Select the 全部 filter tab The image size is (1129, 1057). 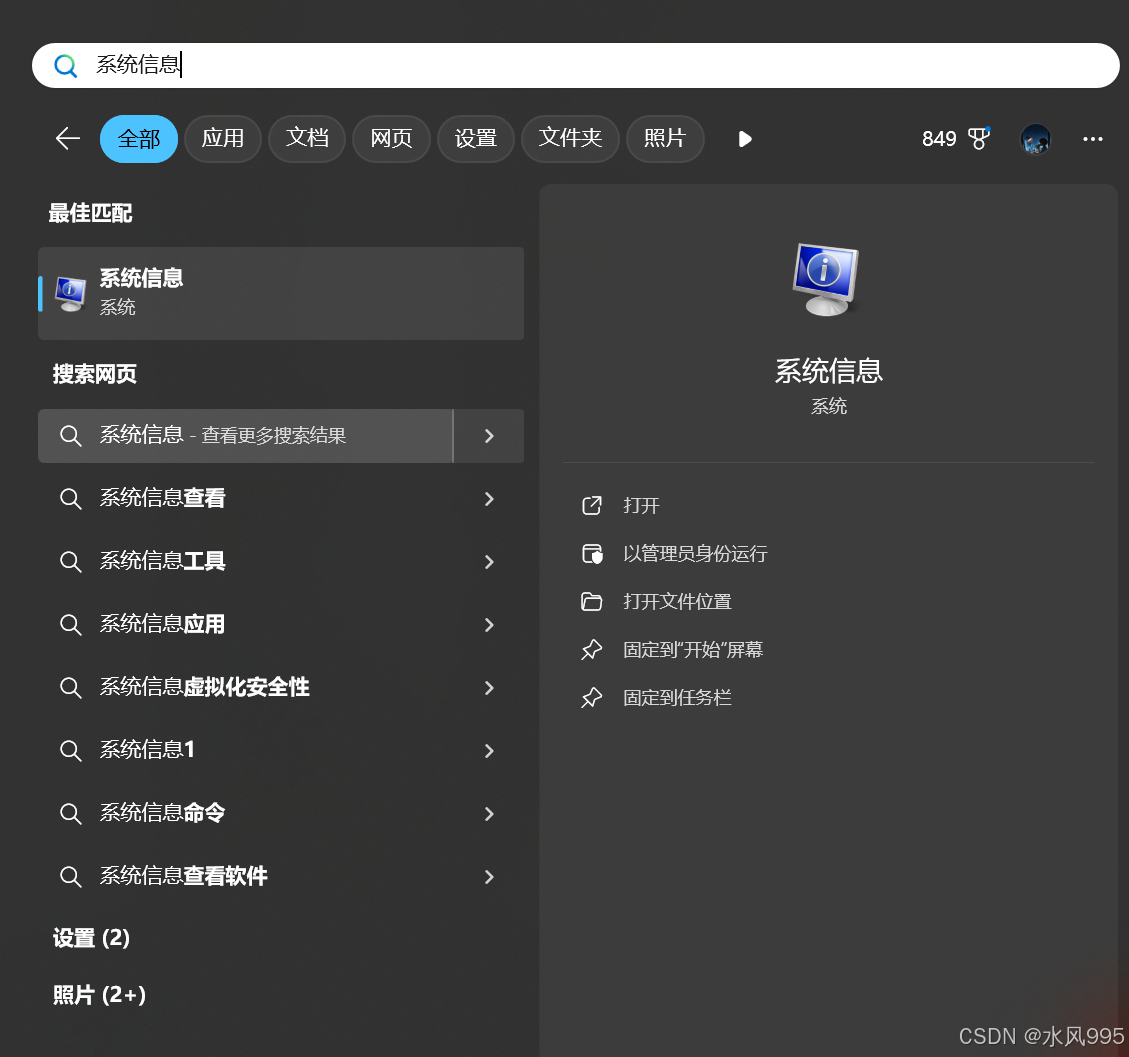click(x=139, y=138)
